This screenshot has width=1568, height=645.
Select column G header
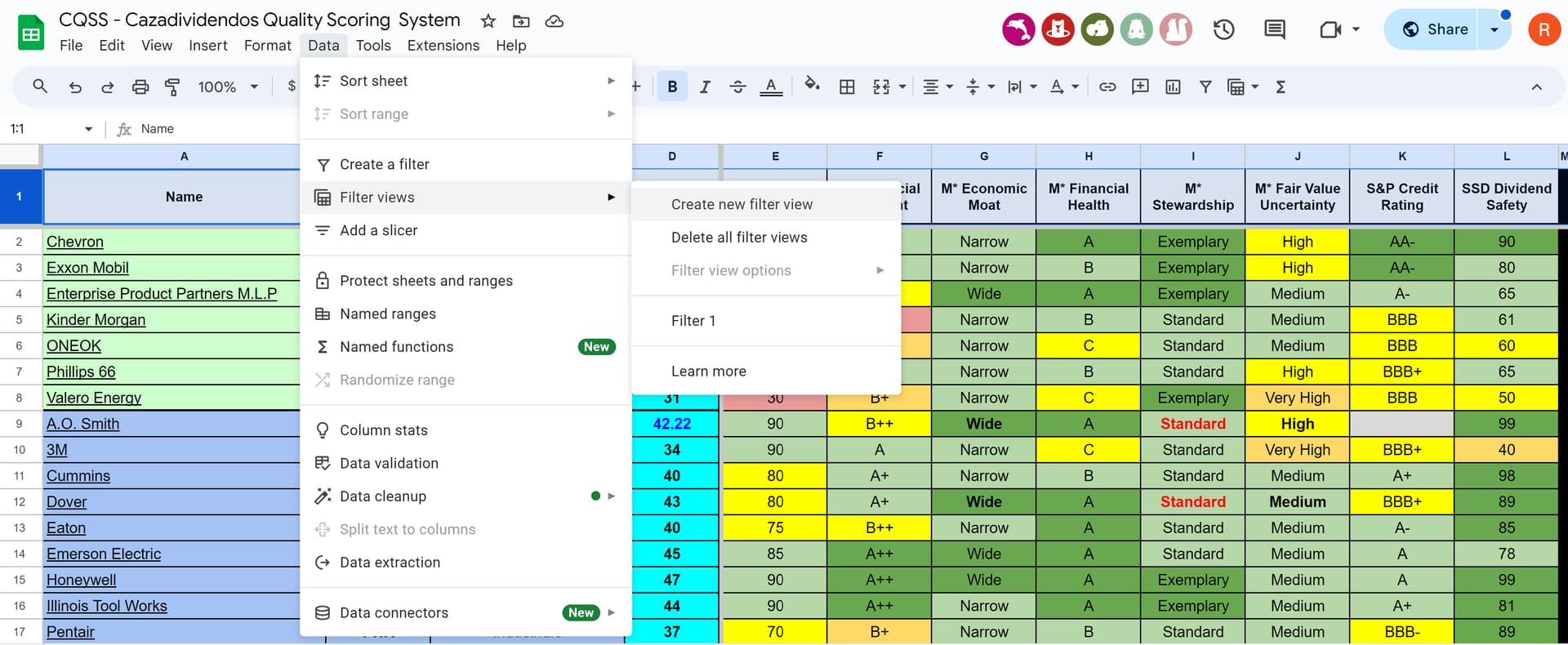(984, 156)
